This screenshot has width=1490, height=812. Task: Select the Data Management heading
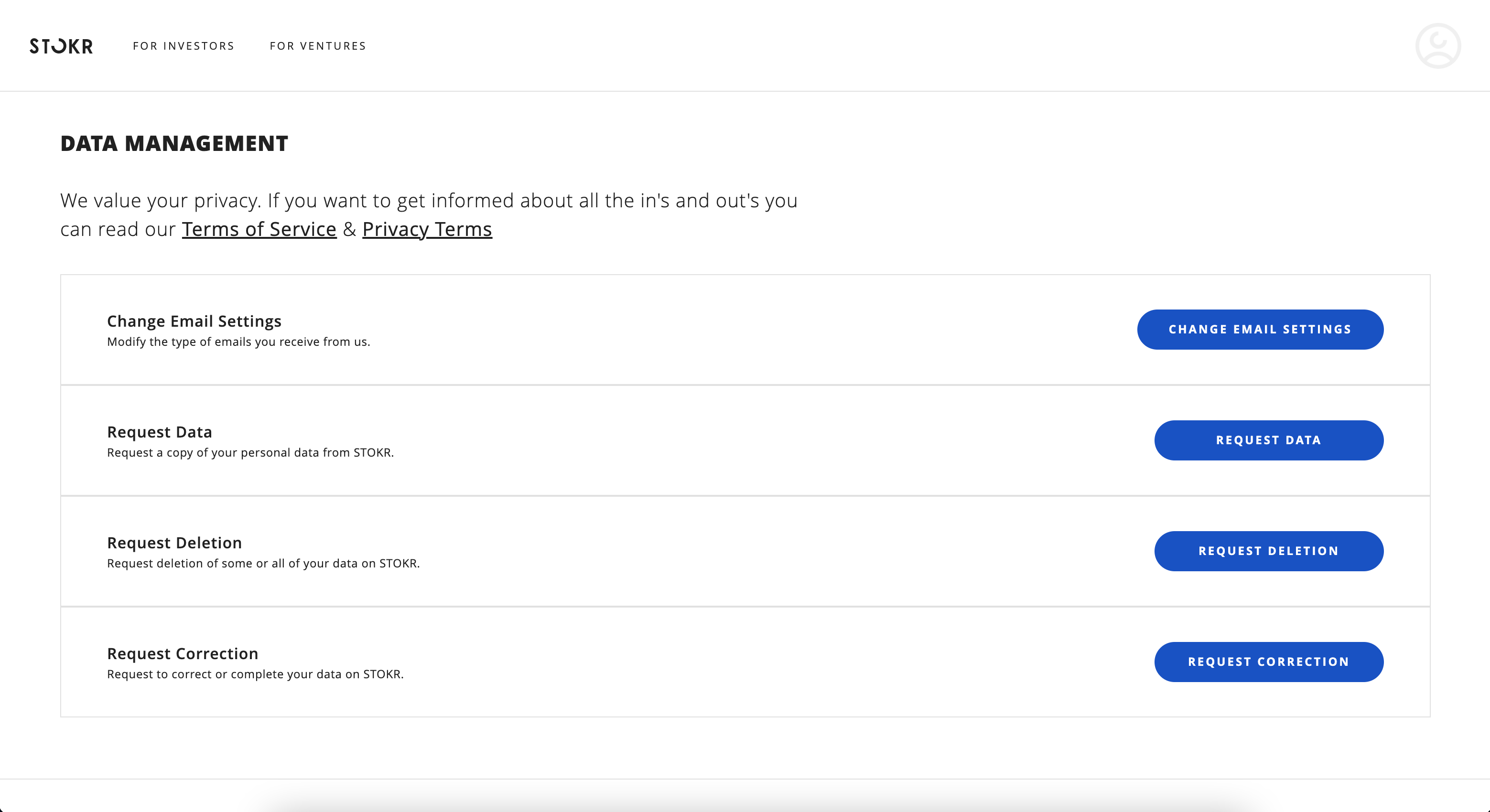point(174,143)
